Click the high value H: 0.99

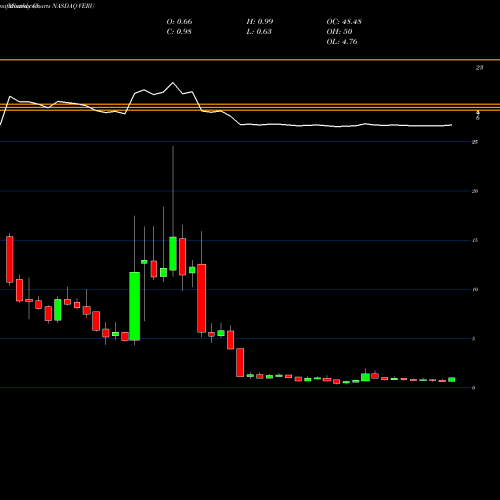pyautogui.click(x=260, y=22)
